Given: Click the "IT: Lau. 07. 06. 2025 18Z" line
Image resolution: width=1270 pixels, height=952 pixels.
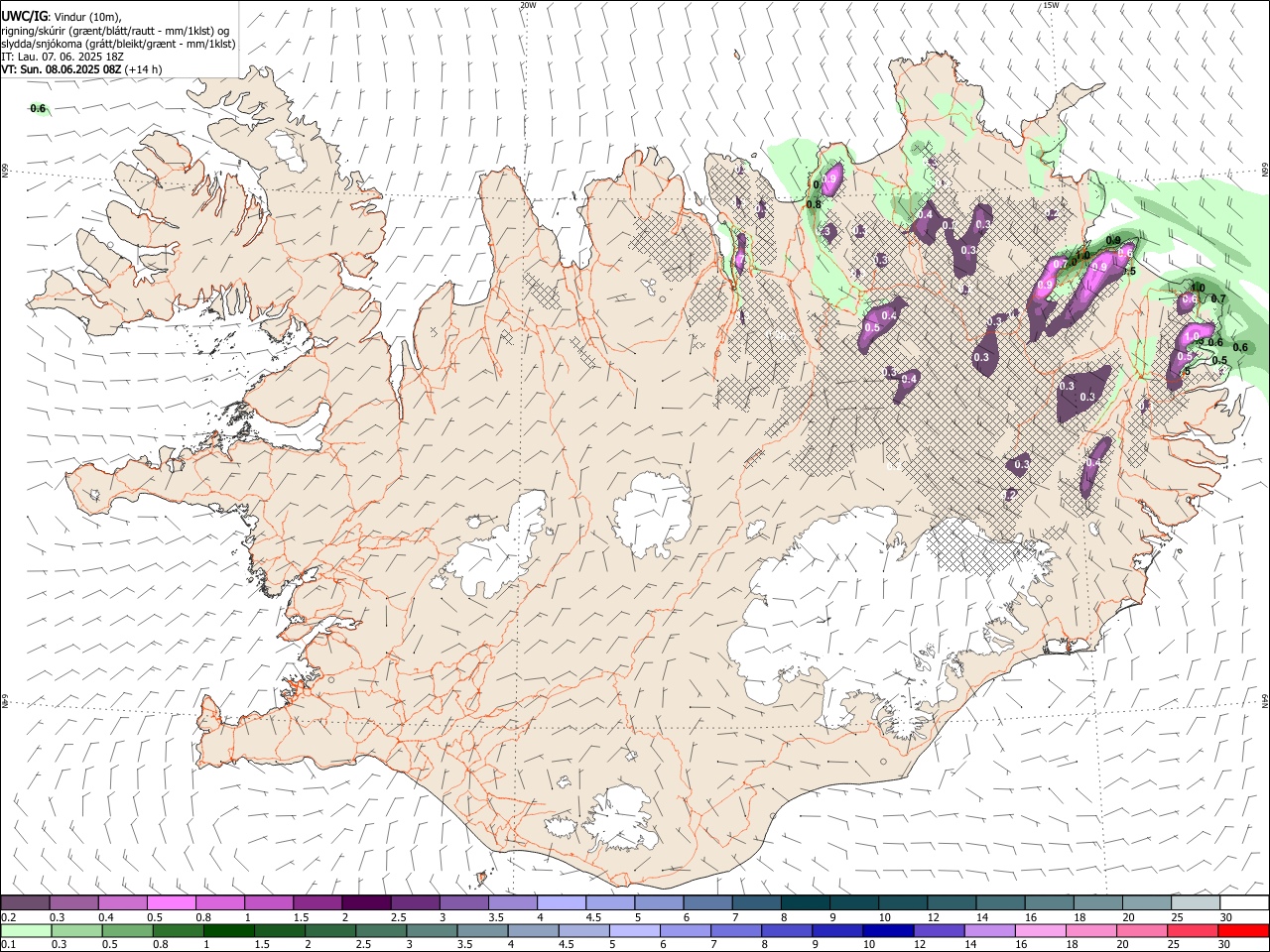Looking at the screenshot, I should pyautogui.click(x=63, y=57).
